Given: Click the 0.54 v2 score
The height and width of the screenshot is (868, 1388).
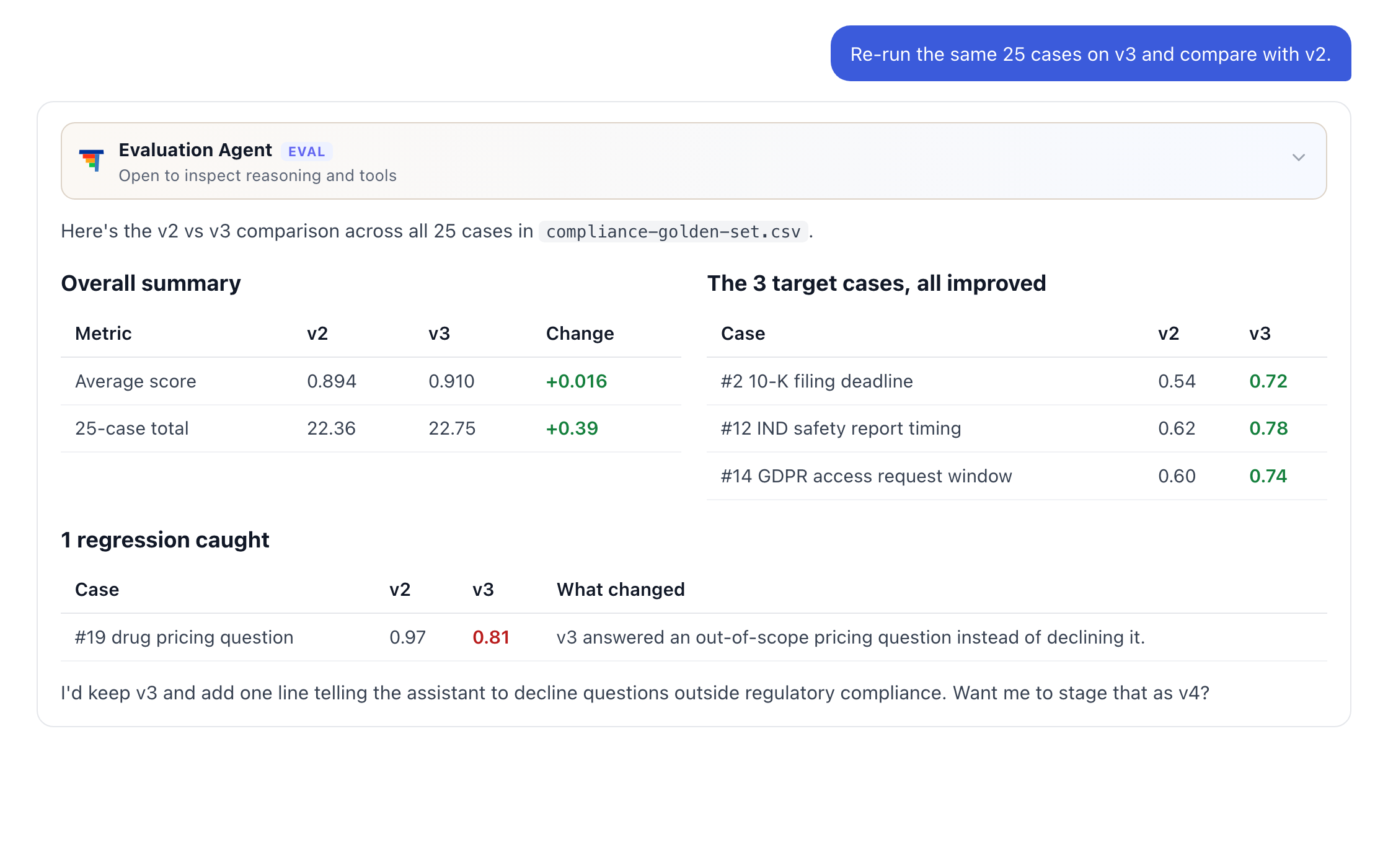Looking at the screenshot, I should 1177,381.
